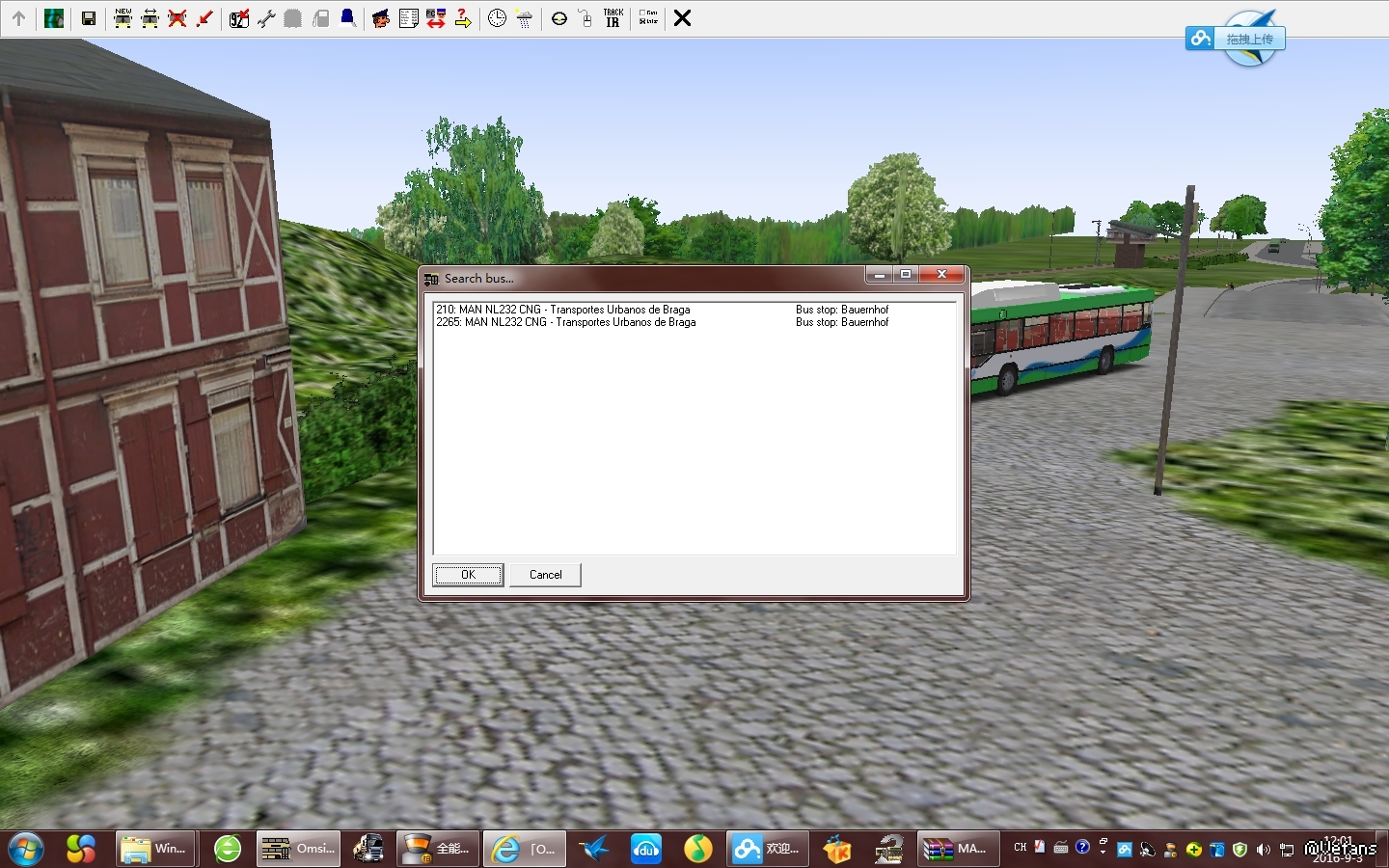Click the steering wheel icon
Viewport: 1389px width, 868px height.
coord(559,18)
